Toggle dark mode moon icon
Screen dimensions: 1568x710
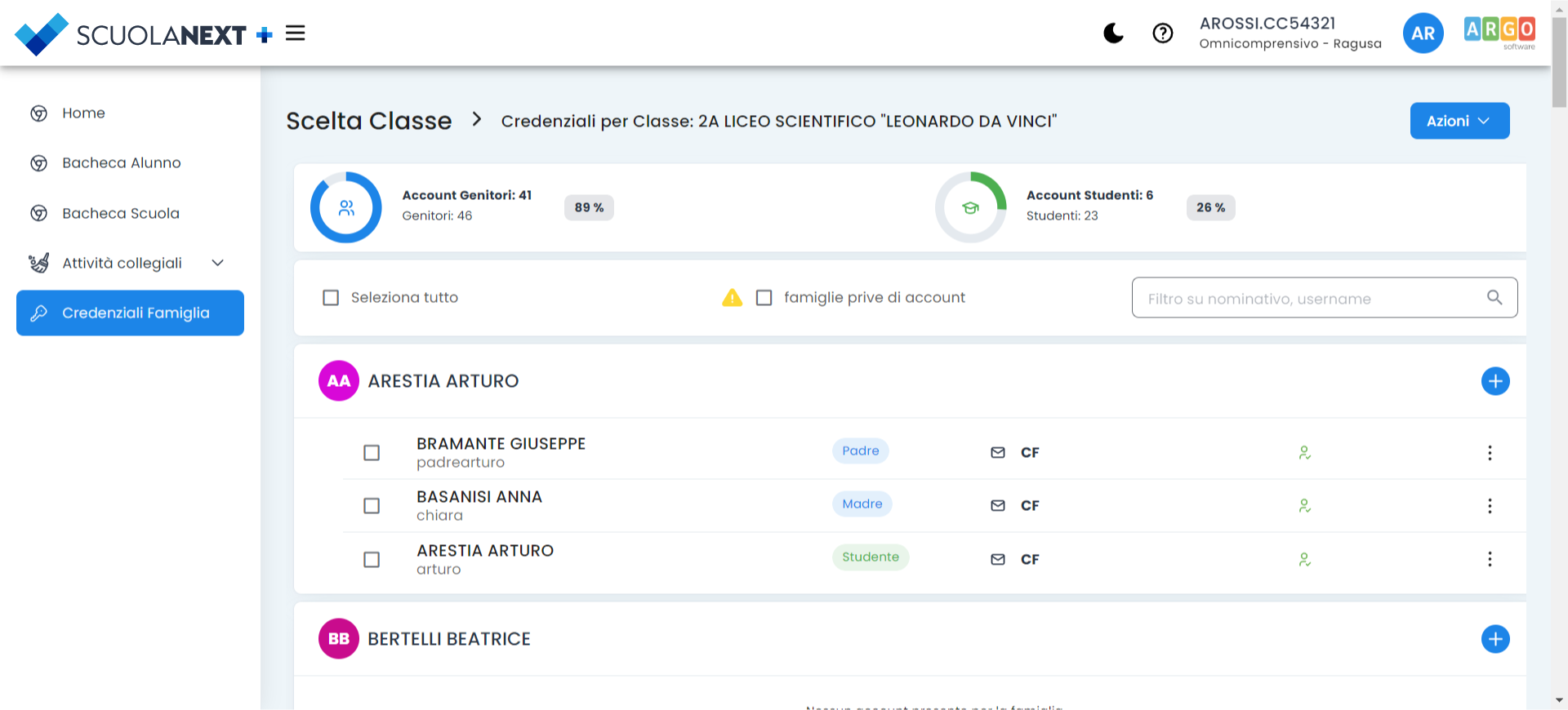click(1113, 33)
